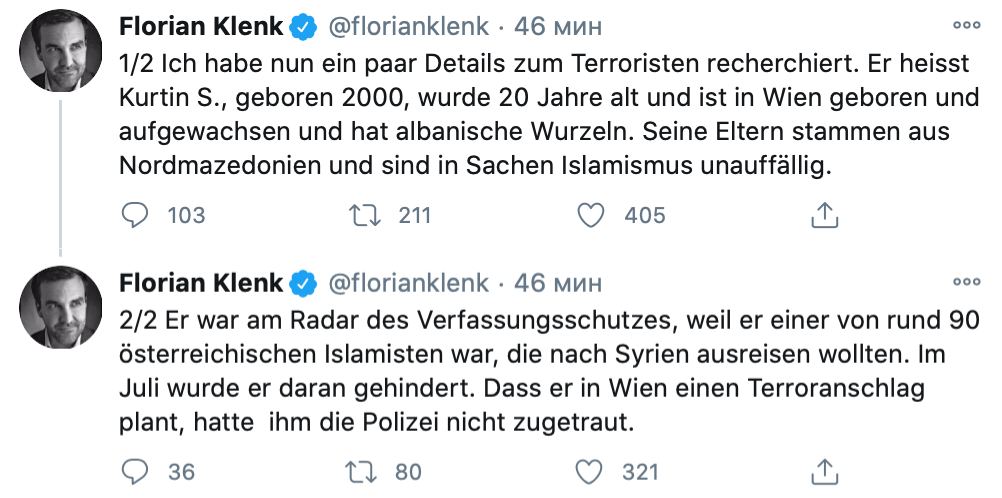
Task: Click Florian Klenk's name in first tweet
Action: (201, 25)
